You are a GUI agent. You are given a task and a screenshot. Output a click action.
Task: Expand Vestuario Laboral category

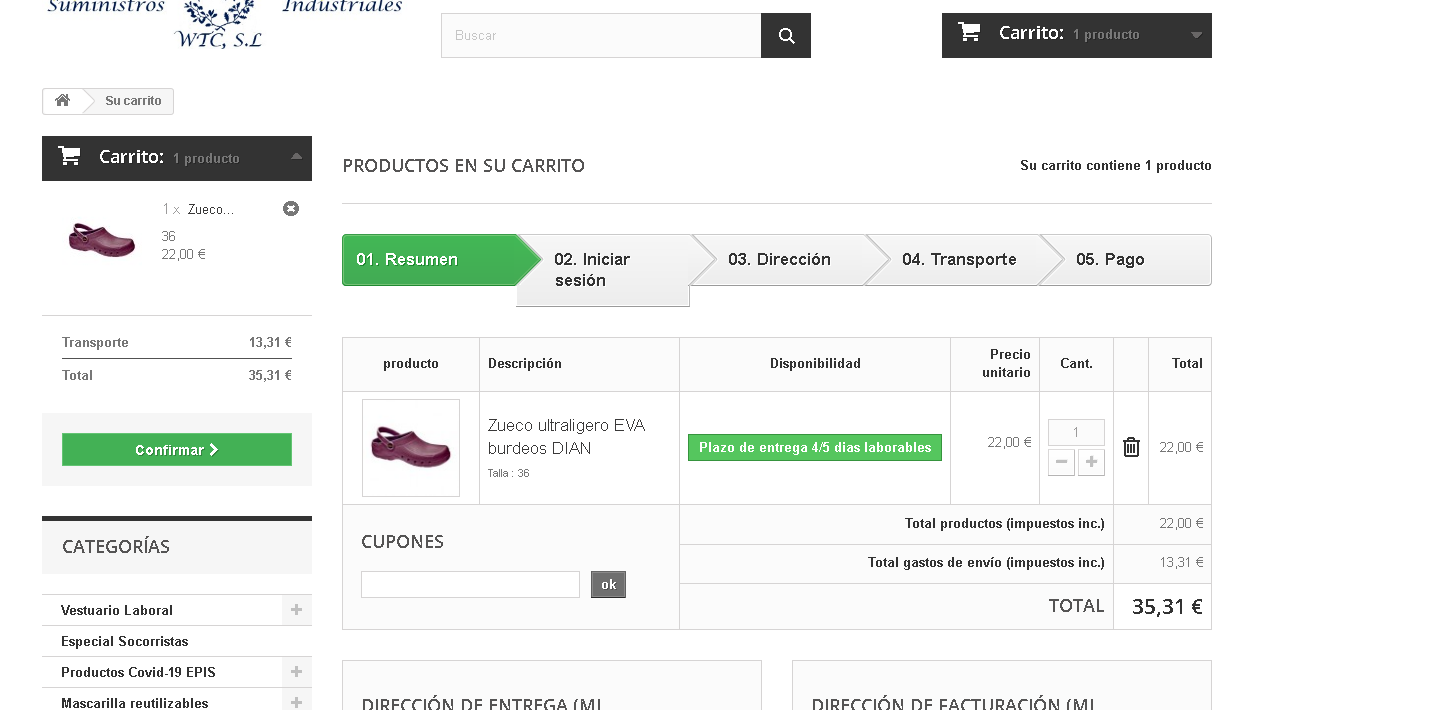tap(296, 610)
